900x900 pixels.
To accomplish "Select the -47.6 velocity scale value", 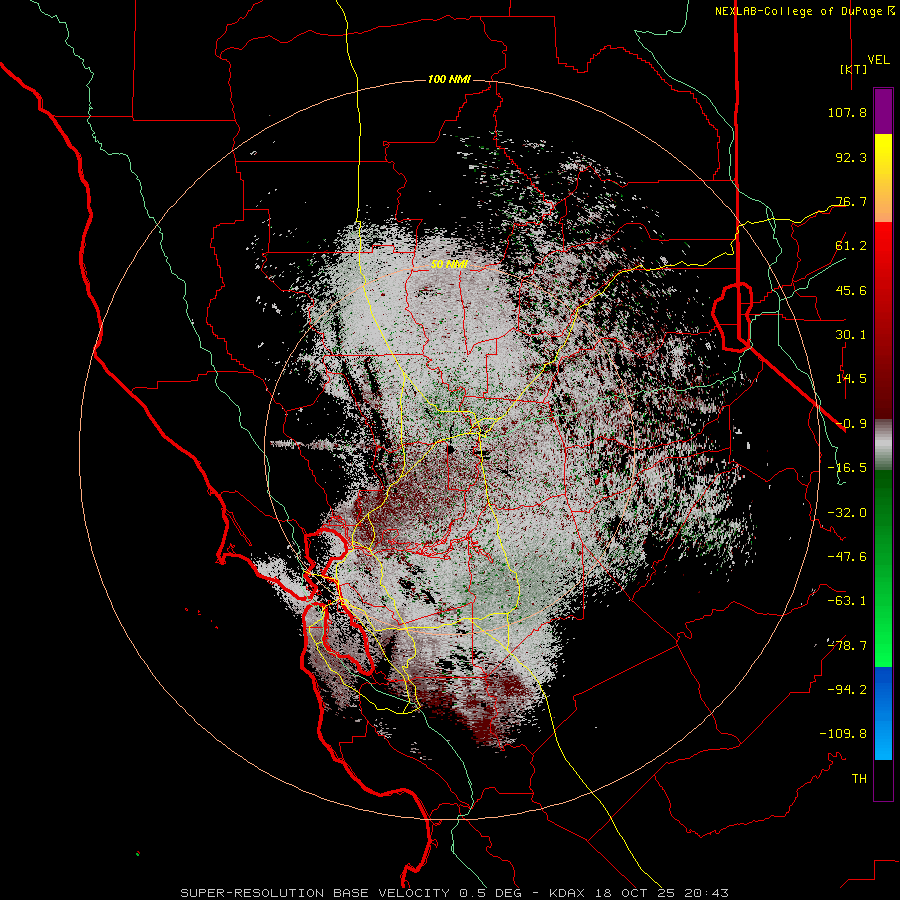I will (x=847, y=557).
